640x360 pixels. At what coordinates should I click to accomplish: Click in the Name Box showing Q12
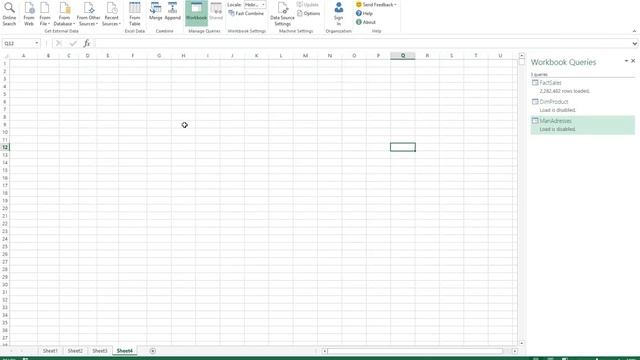click(x=18, y=43)
